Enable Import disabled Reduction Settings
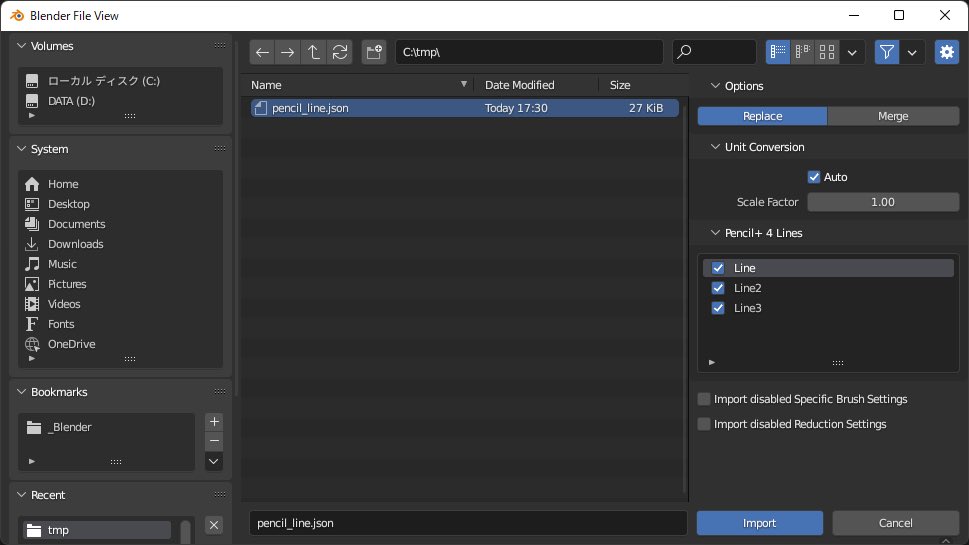Viewport: 969px width, 545px height. [x=704, y=424]
